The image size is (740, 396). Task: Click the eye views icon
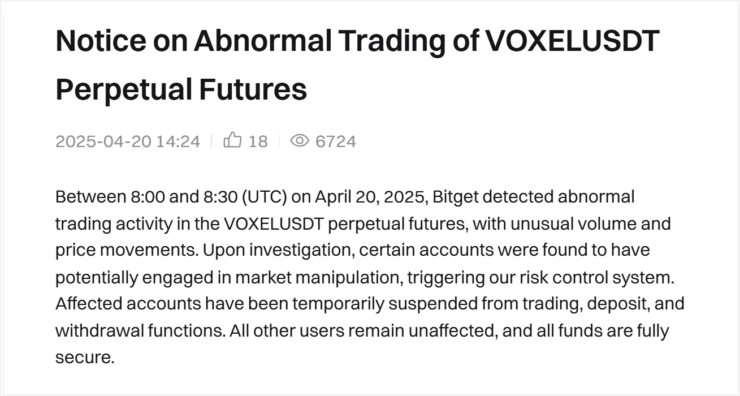pyautogui.click(x=300, y=141)
